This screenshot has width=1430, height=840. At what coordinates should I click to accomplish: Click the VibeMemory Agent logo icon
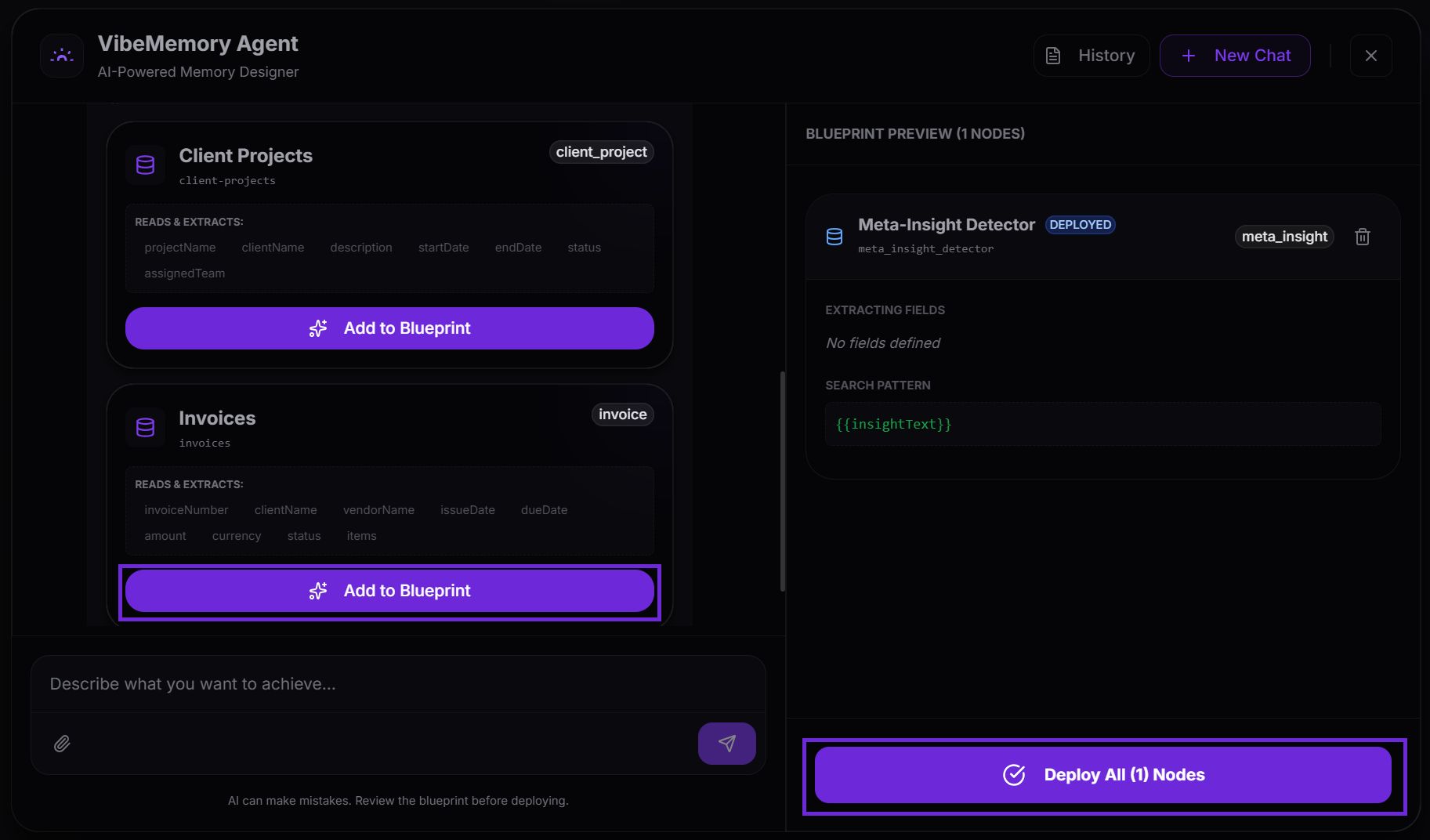62,56
